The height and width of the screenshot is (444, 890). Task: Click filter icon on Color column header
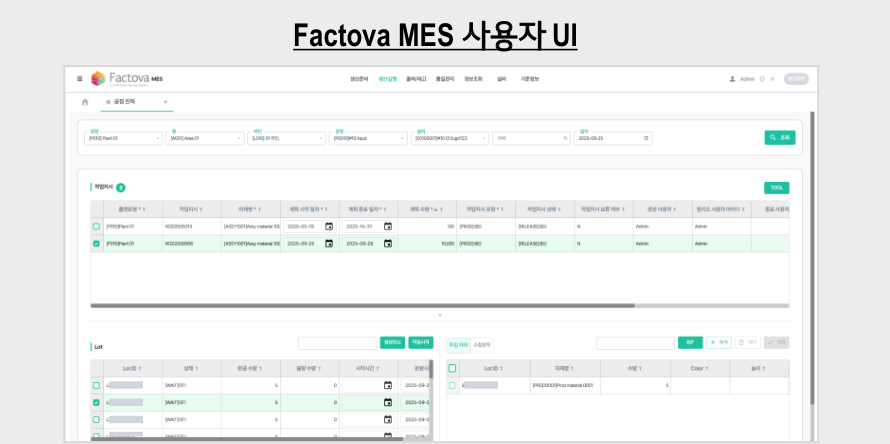[708, 368]
